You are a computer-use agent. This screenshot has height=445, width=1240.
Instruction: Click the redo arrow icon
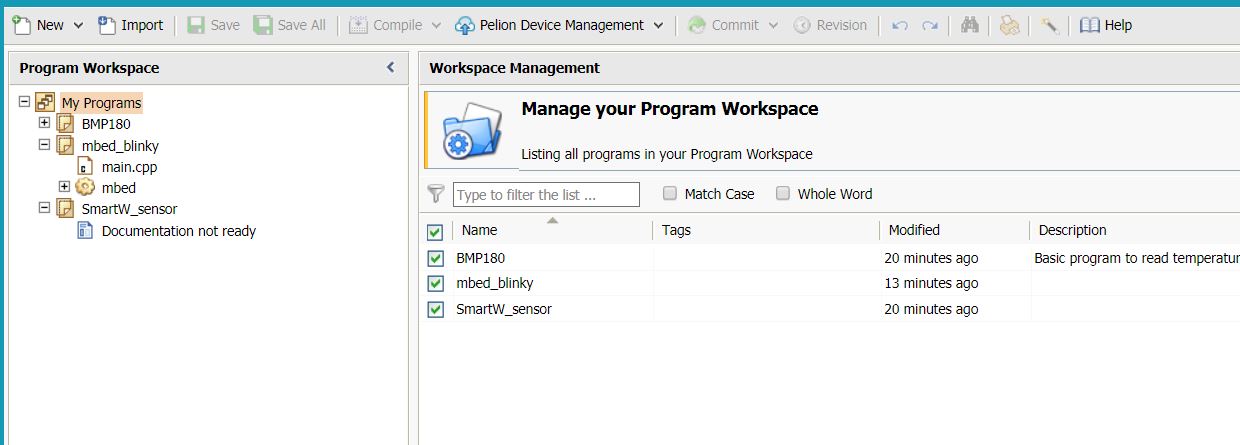930,25
